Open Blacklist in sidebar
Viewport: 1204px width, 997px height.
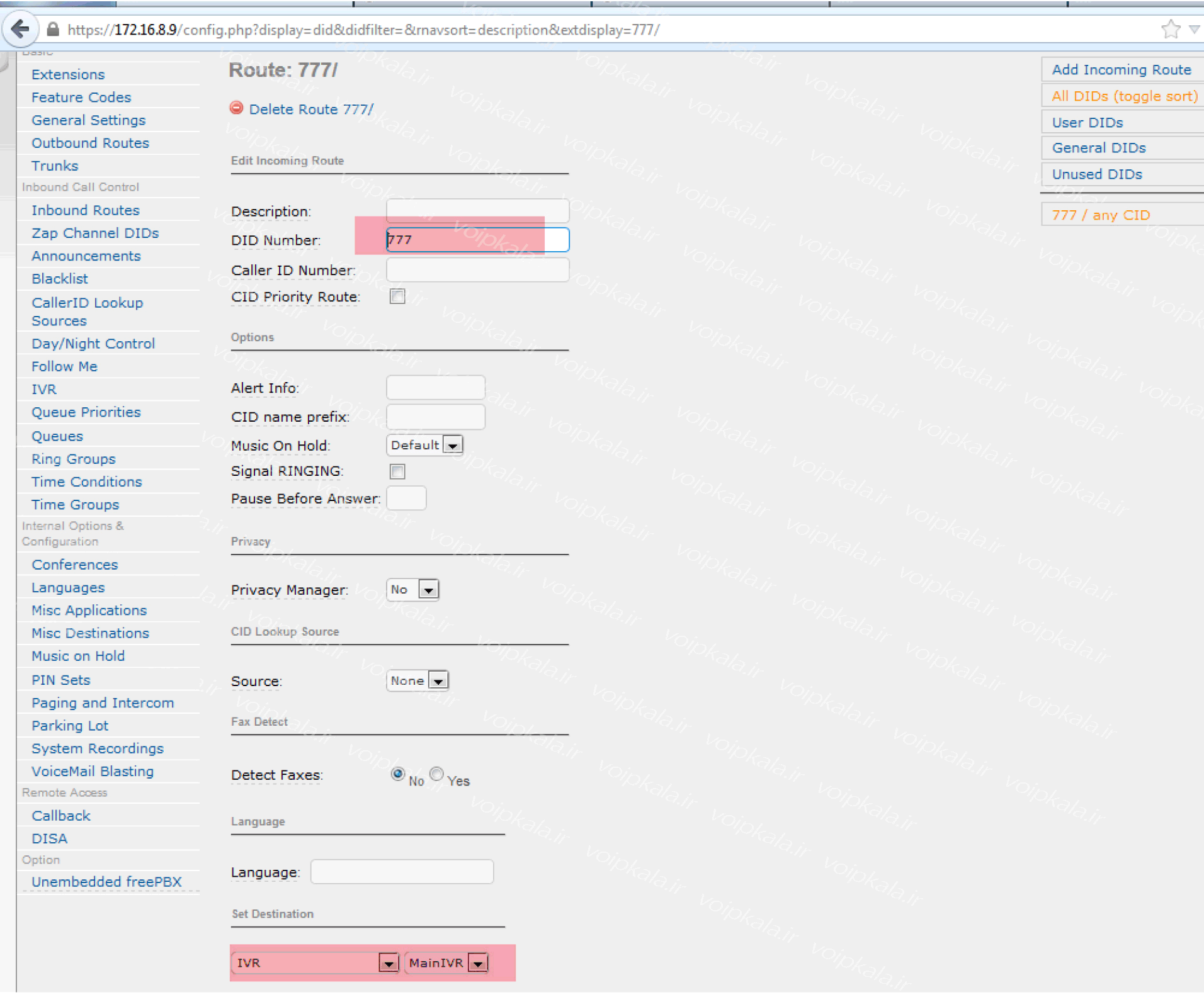click(60, 279)
